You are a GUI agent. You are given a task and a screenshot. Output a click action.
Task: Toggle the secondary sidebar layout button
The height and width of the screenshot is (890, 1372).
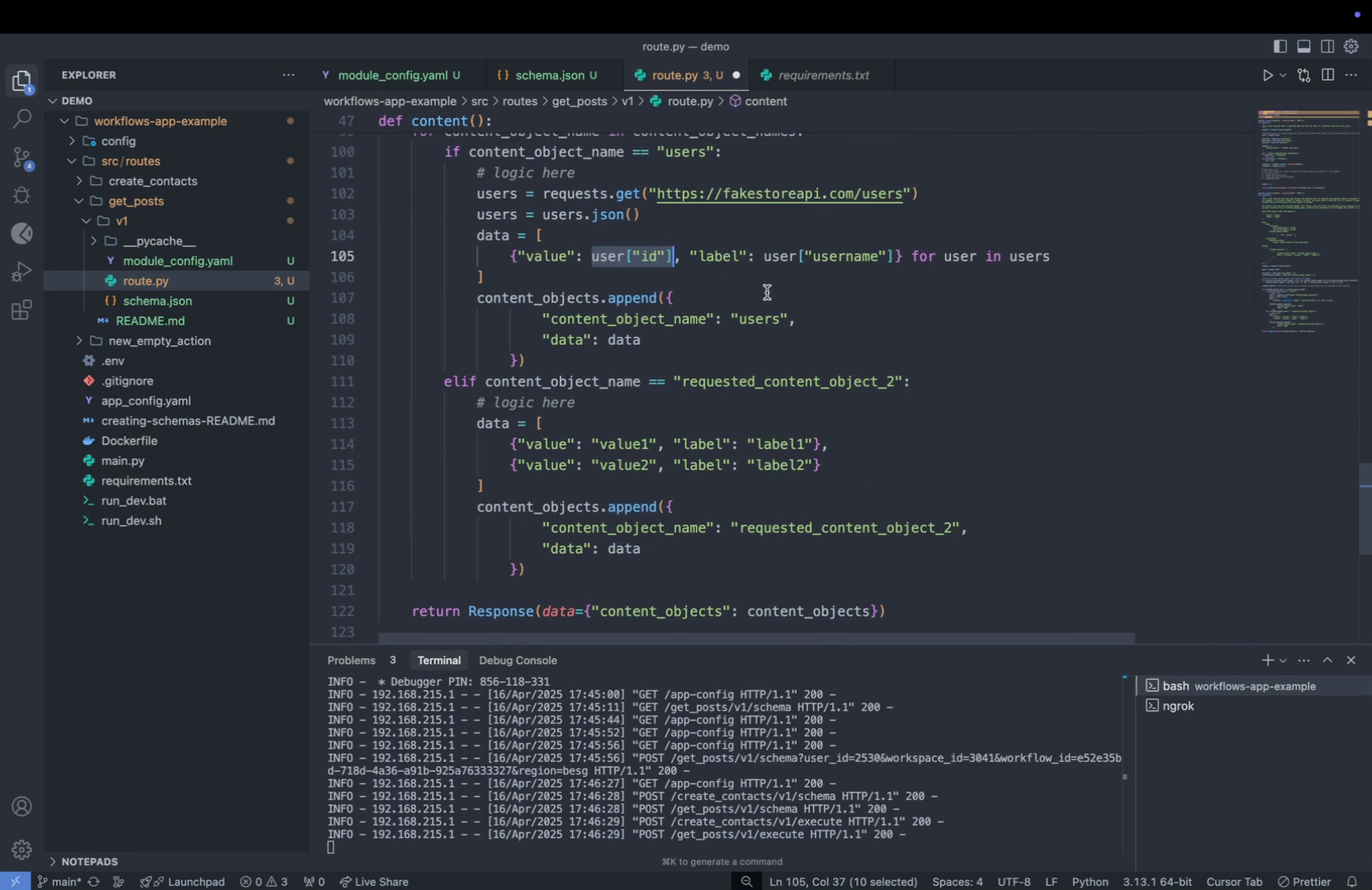pos(1327,47)
